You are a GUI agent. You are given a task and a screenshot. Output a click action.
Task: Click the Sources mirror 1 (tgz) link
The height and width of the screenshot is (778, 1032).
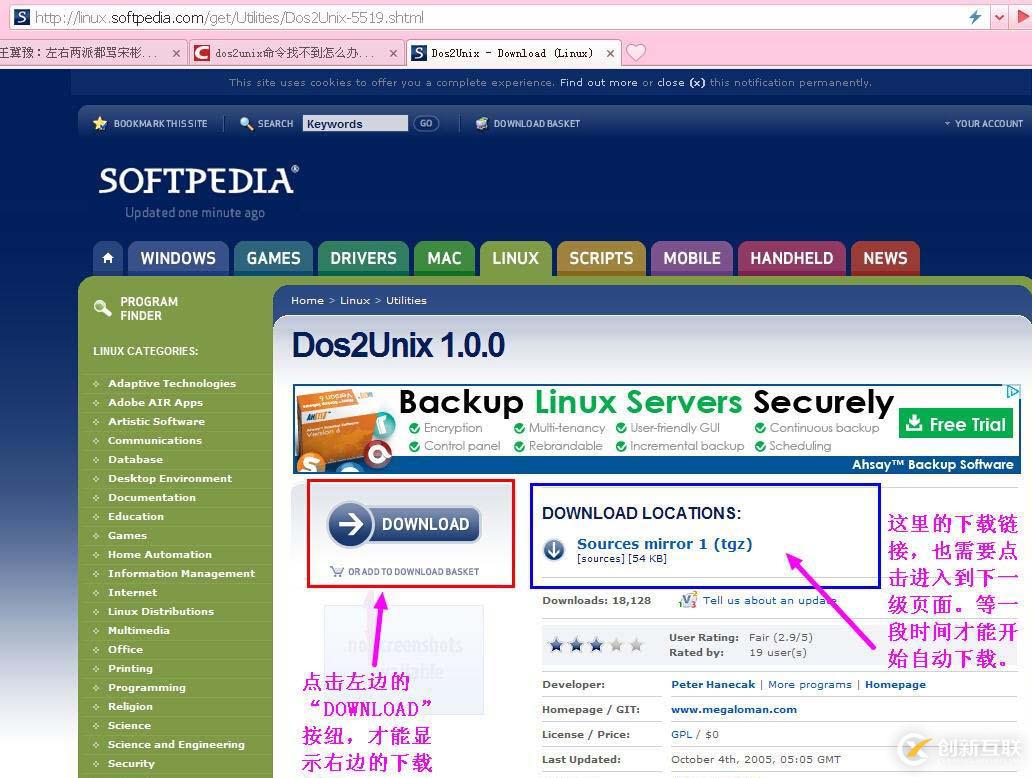pyautogui.click(x=664, y=544)
